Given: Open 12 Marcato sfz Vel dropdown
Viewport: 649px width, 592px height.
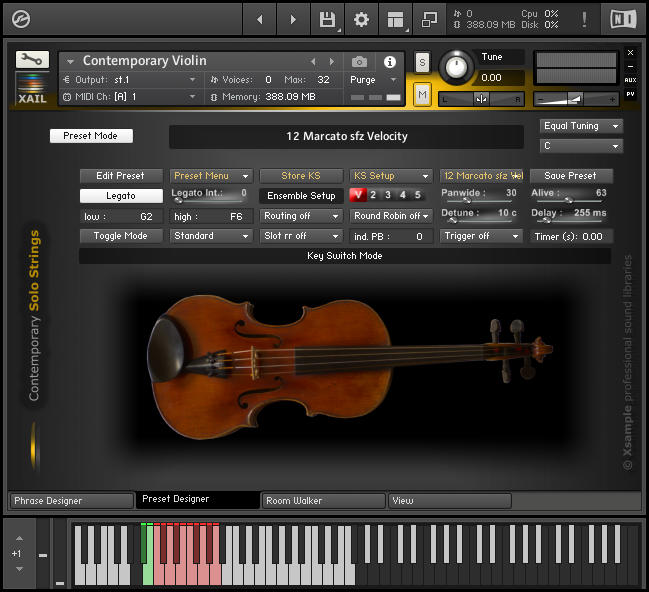Looking at the screenshot, I should coord(481,176).
